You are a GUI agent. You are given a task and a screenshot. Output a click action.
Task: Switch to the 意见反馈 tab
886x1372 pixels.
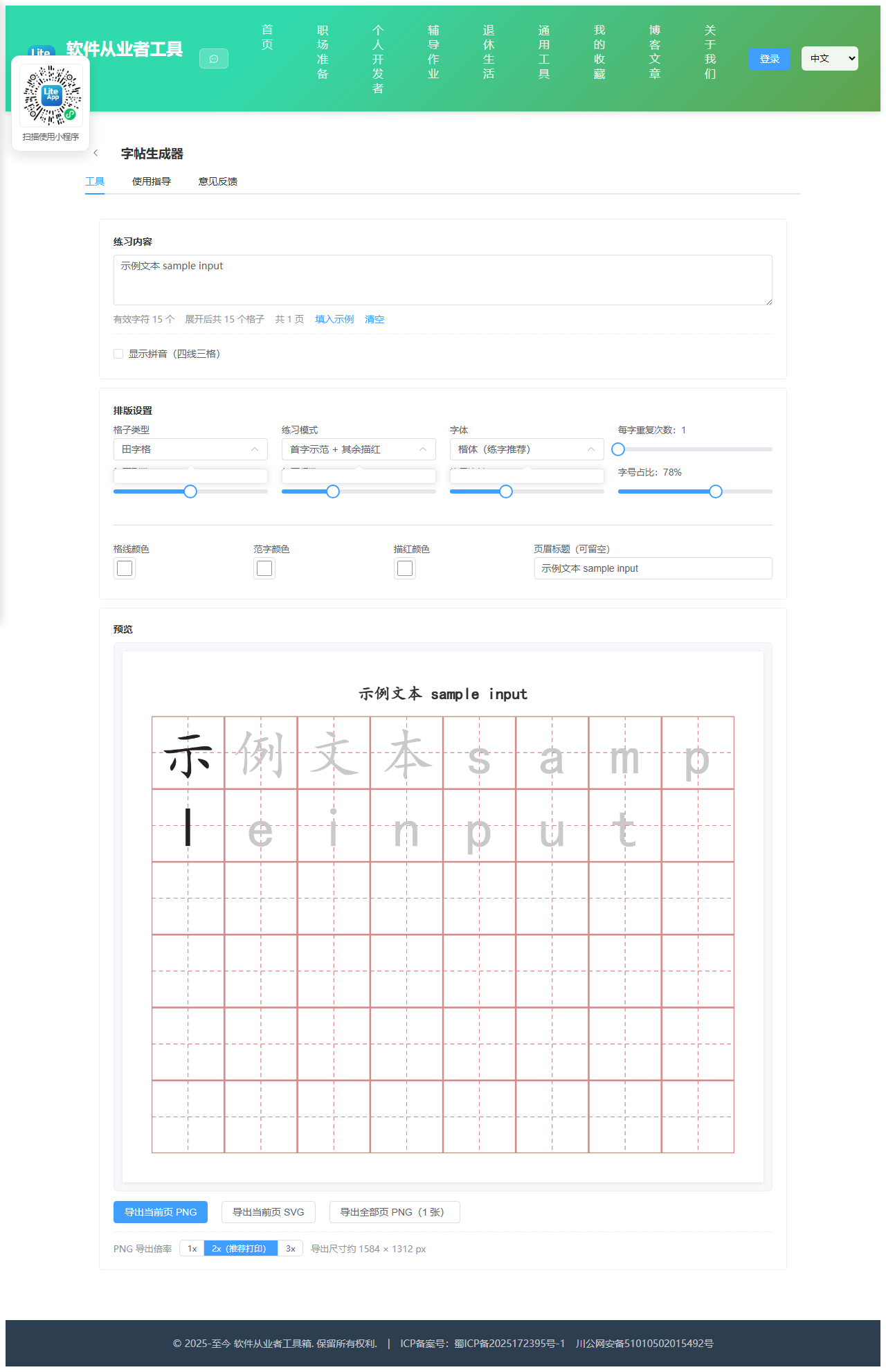[x=218, y=181]
